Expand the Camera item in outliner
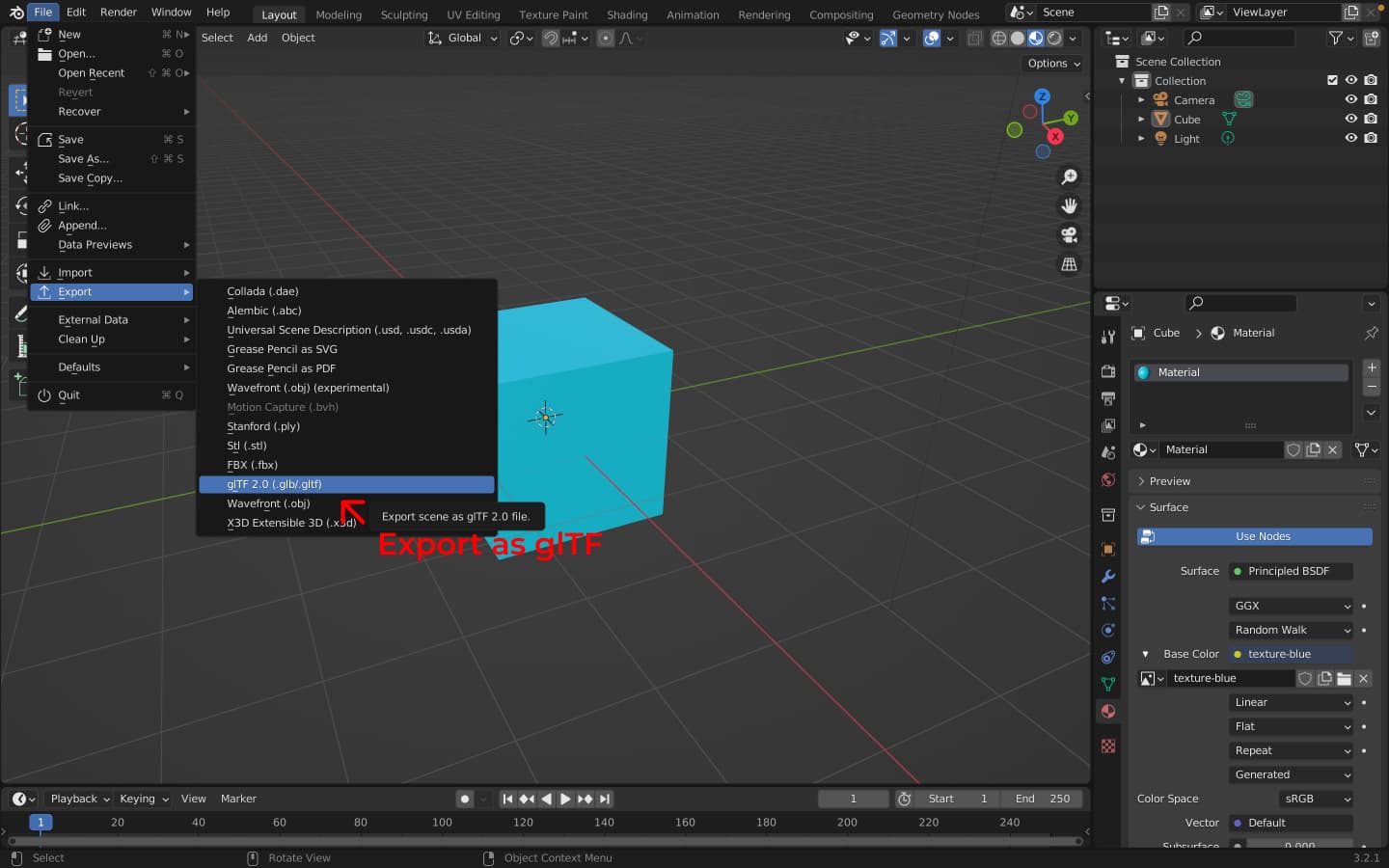The width and height of the screenshot is (1389, 868). point(1141,99)
